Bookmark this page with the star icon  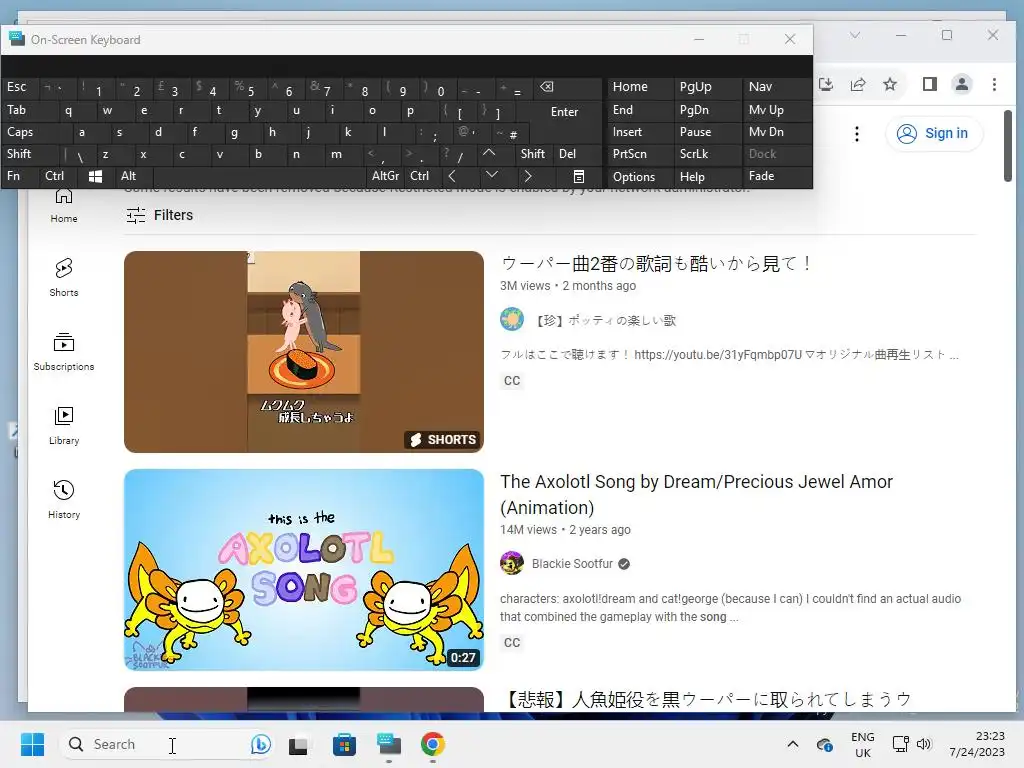click(x=889, y=84)
